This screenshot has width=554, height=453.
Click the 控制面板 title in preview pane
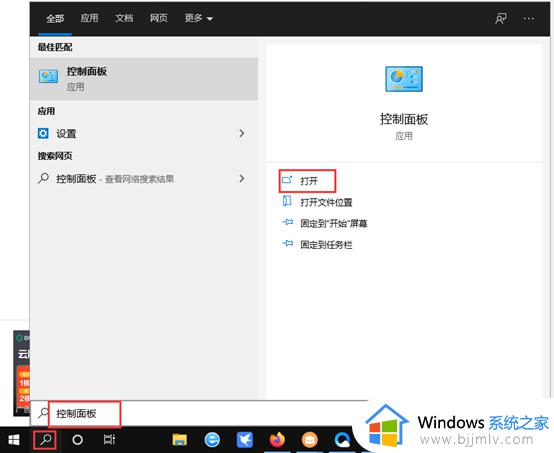404,119
